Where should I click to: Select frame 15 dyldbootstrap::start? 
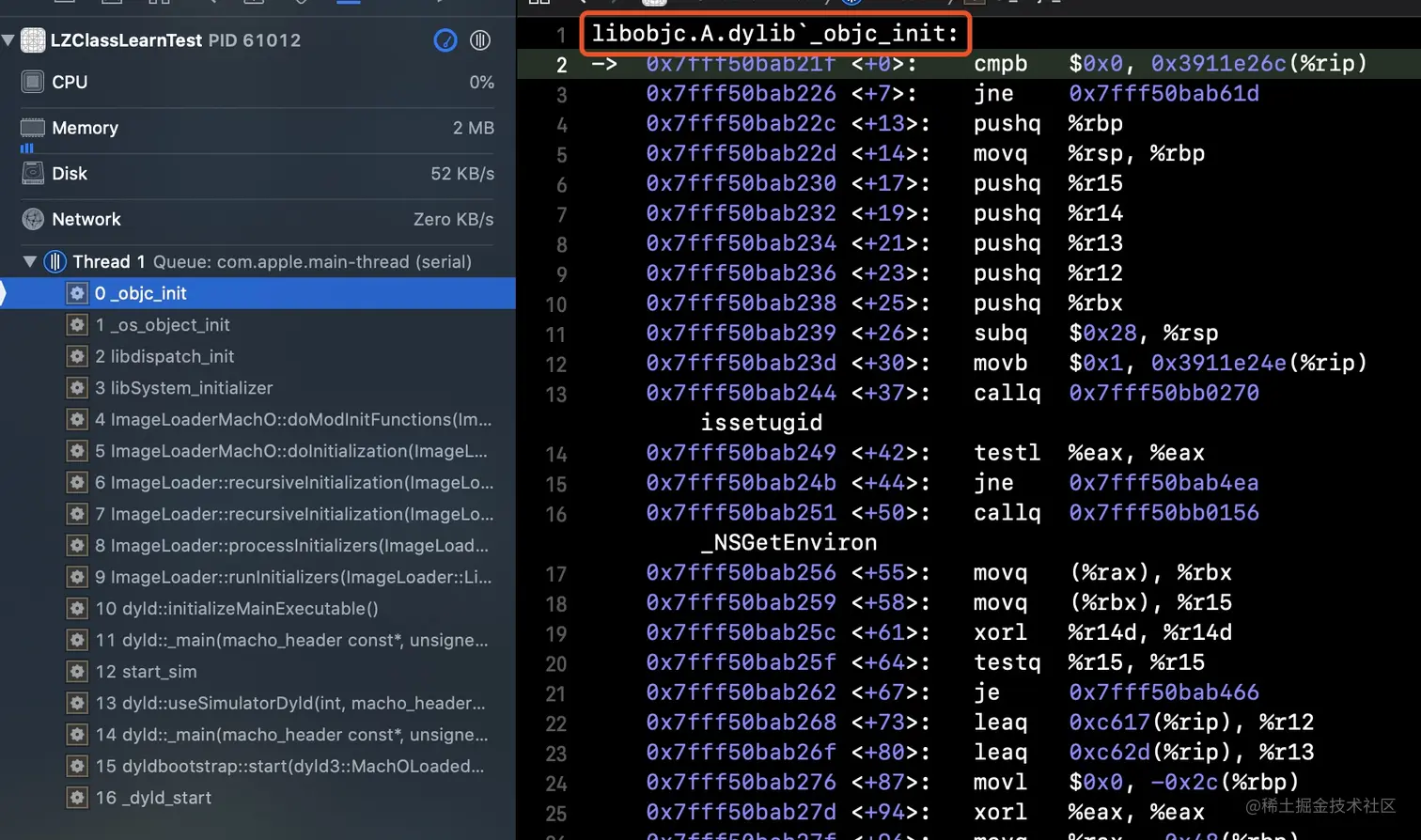click(258, 766)
